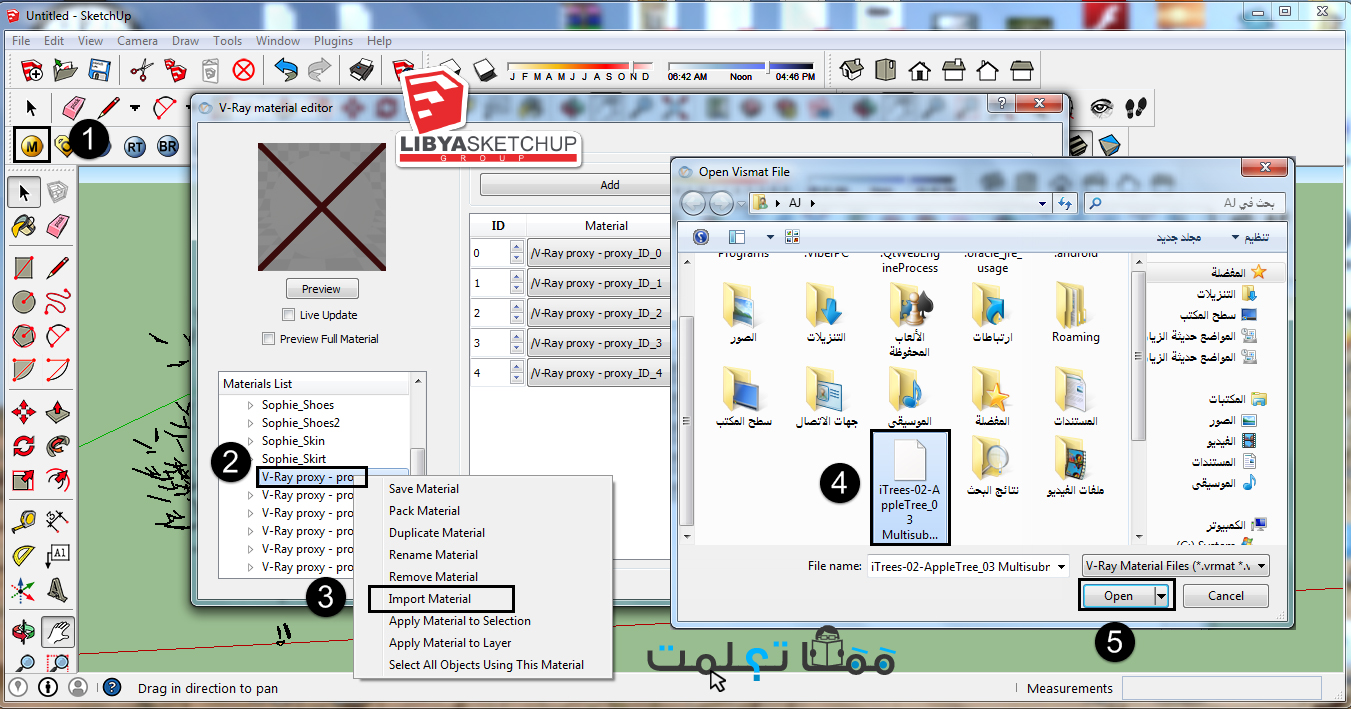The image size is (1351, 709).
Task: Click the Open file toolbar icon
Action: [66, 70]
